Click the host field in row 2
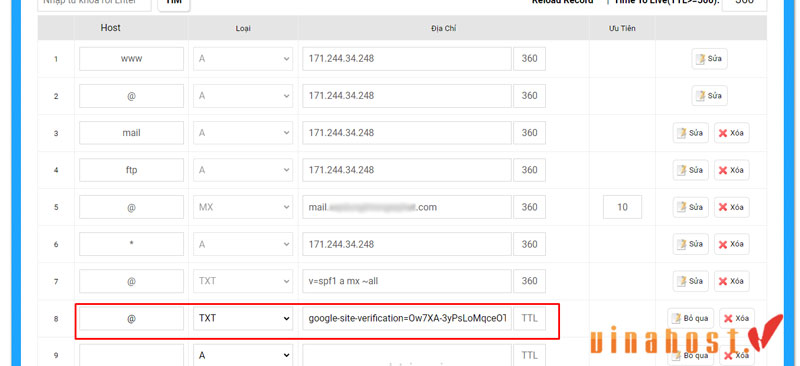Image resolution: width=800 pixels, height=366 pixels. tap(131, 95)
